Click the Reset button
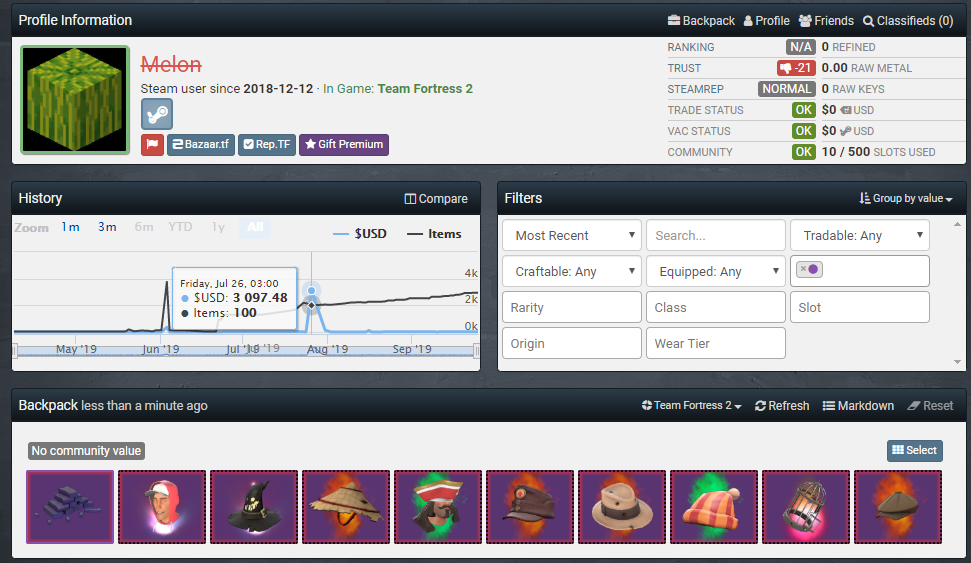The image size is (971, 563). (930, 406)
